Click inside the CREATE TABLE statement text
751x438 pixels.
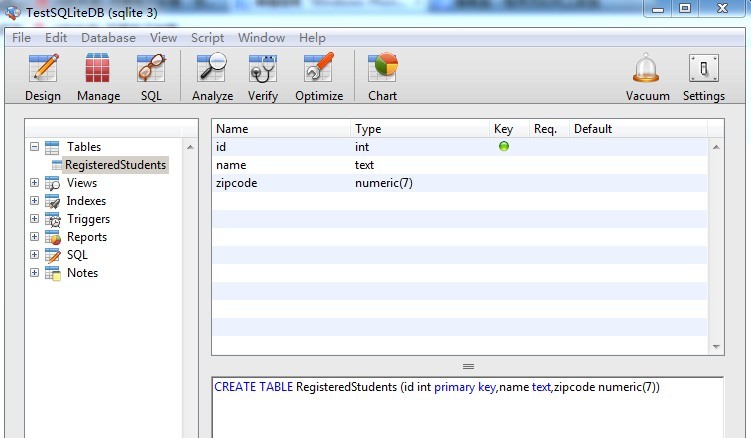tap(436, 387)
